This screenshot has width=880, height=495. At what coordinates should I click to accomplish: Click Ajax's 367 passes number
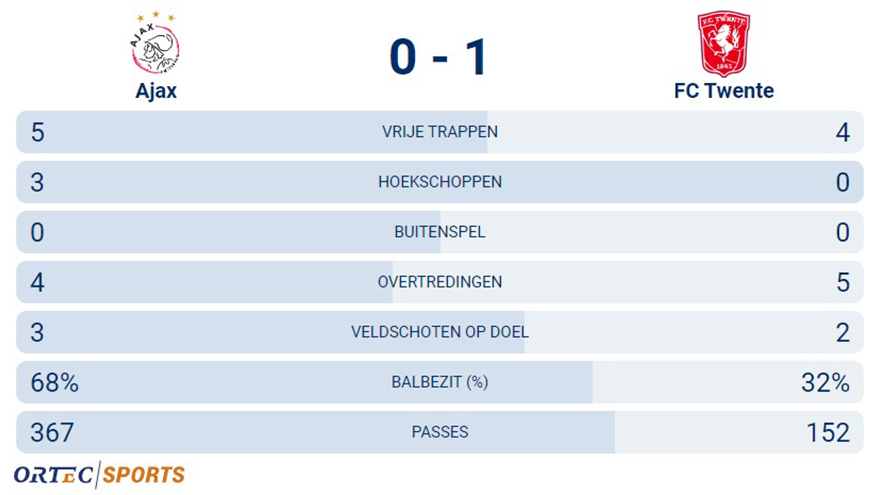[x=52, y=432]
